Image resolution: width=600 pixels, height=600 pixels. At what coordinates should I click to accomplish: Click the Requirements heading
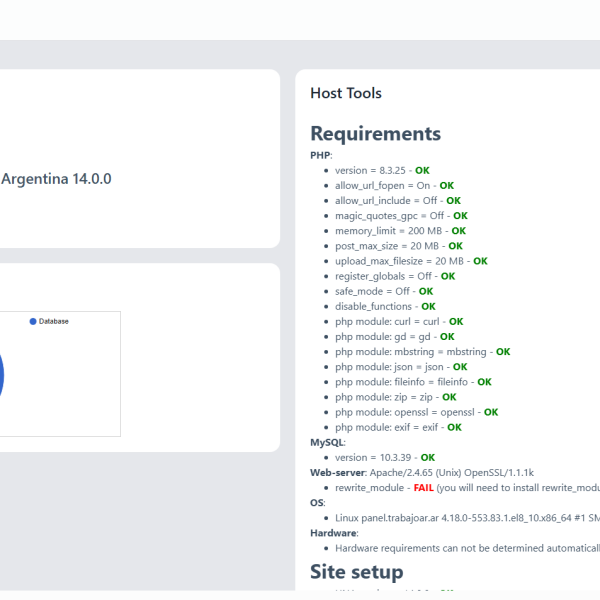coord(375,133)
